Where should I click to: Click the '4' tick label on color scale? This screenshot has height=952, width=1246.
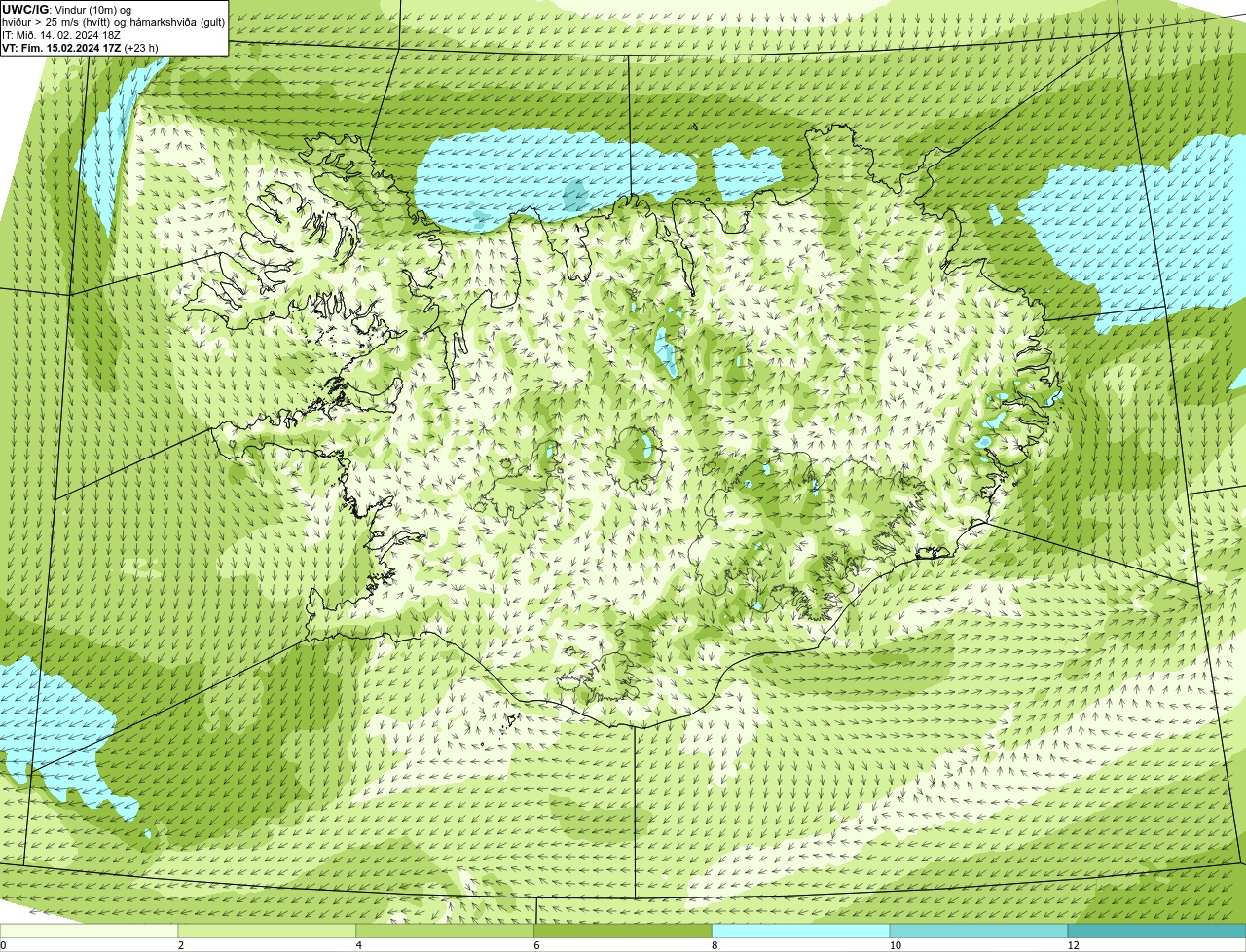pyautogui.click(x=359, y=945)
